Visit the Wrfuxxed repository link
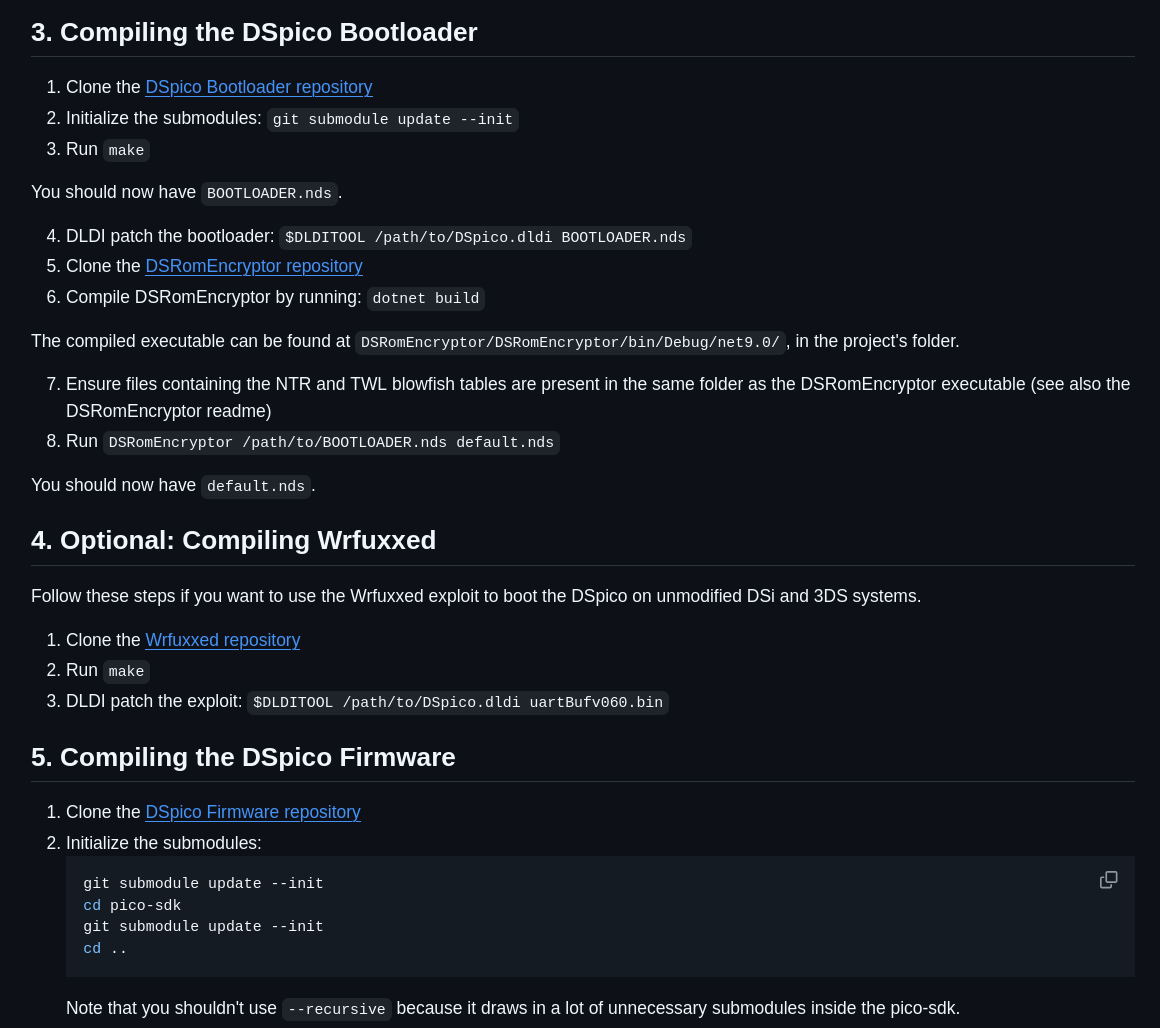 [x=223, y=640]
